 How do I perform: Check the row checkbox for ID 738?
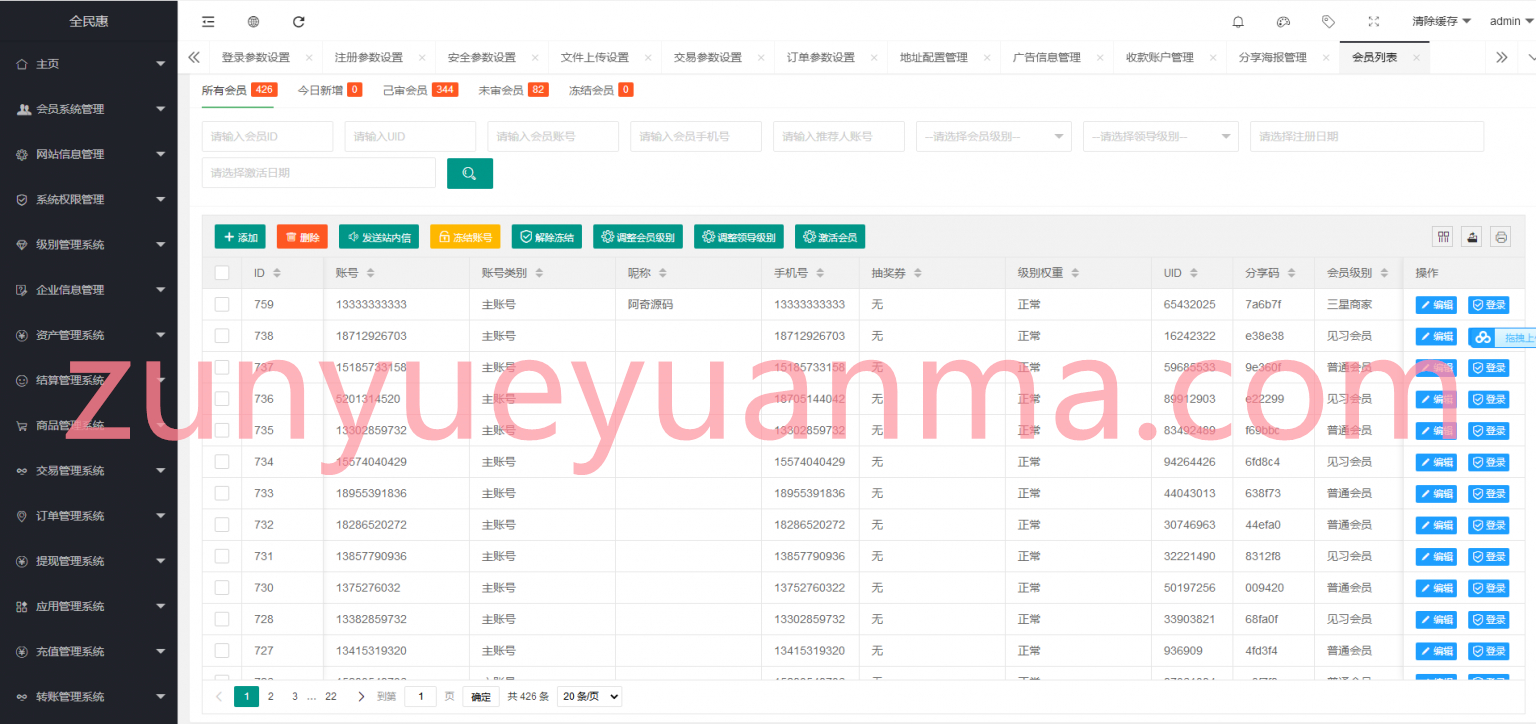click(222, 336)
